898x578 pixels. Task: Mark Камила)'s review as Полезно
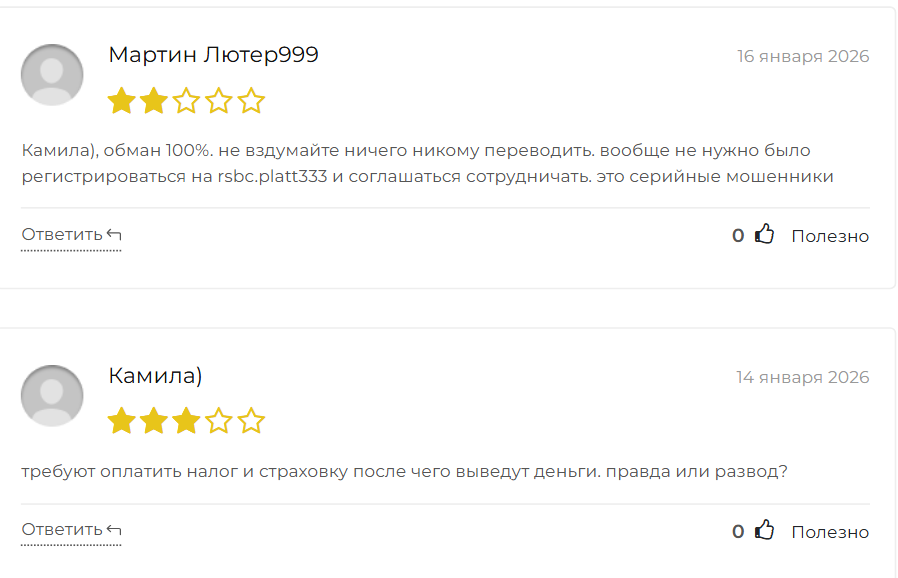tap(830, 532)
